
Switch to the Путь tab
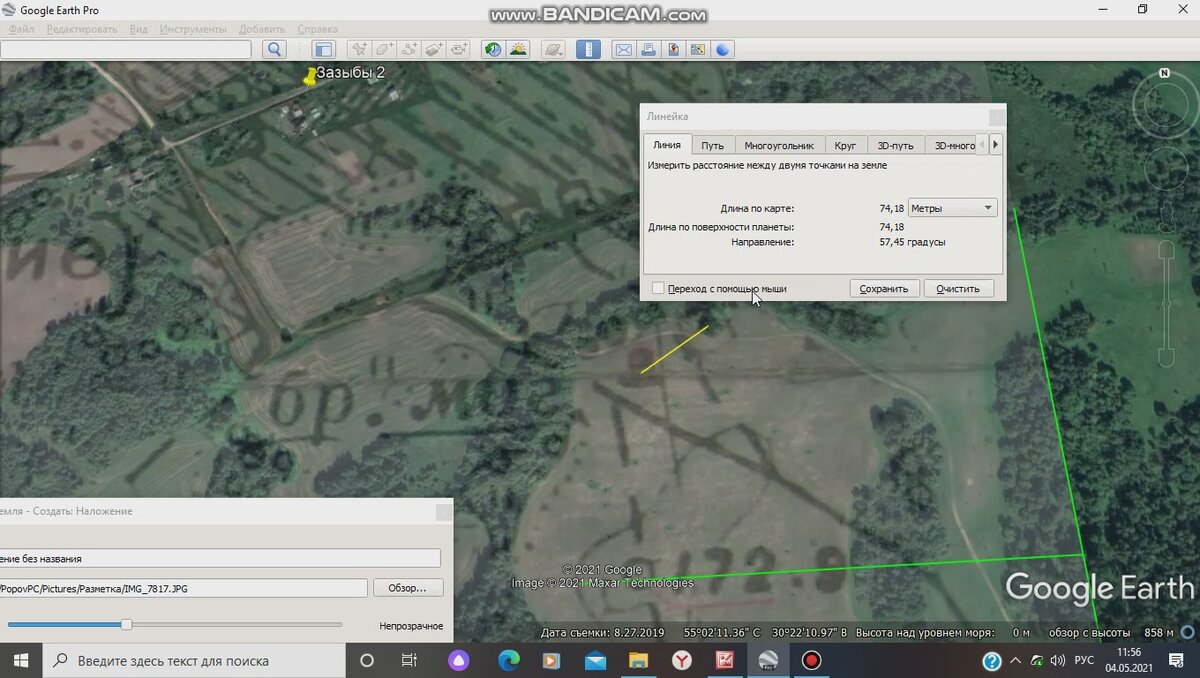pos(713,145)
